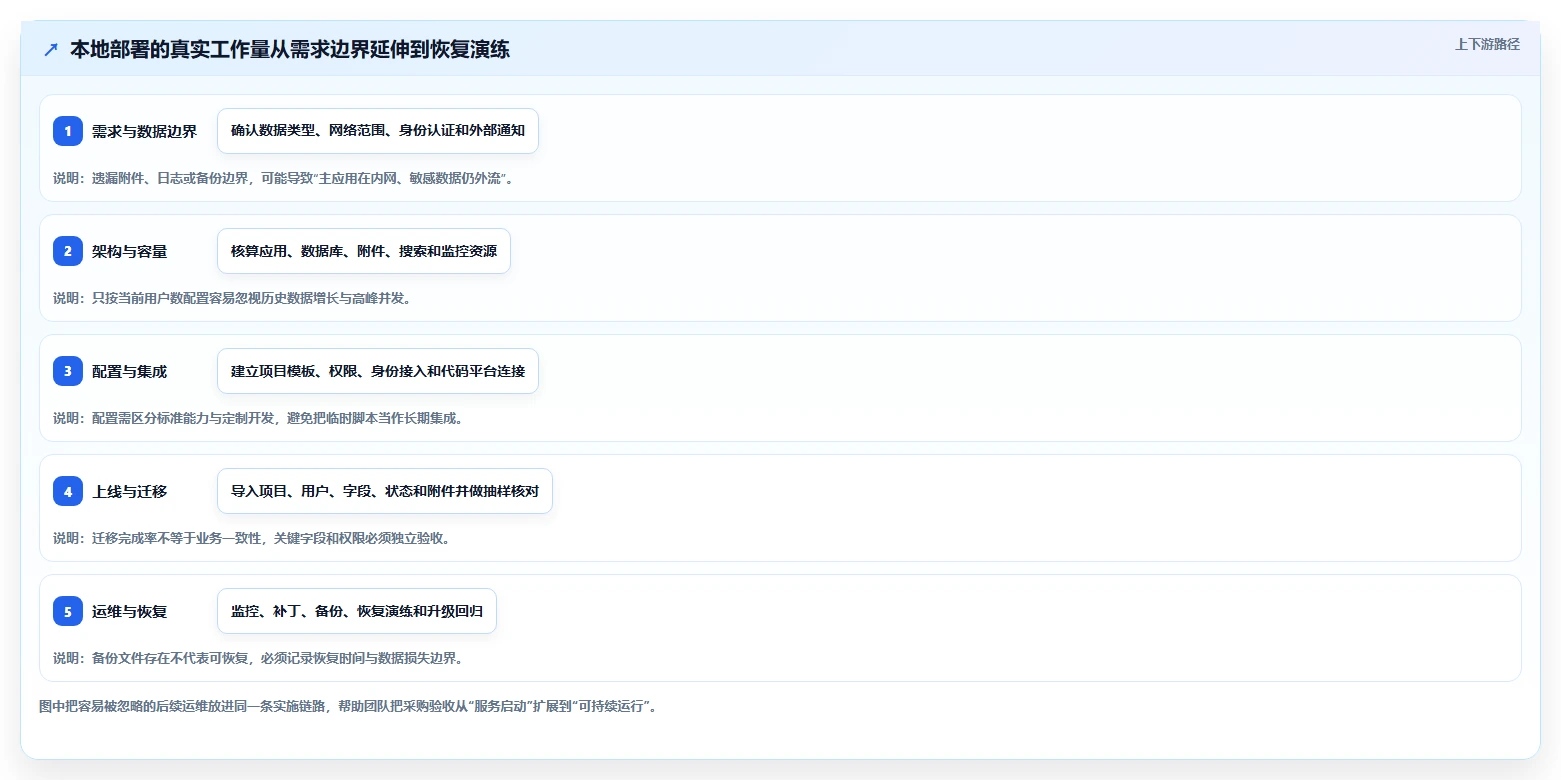This screenshot has height=780, width=1561.
Task: Click the 监控、补丁、备份 box
Action: pyautogui.click(x=357, y=611)
